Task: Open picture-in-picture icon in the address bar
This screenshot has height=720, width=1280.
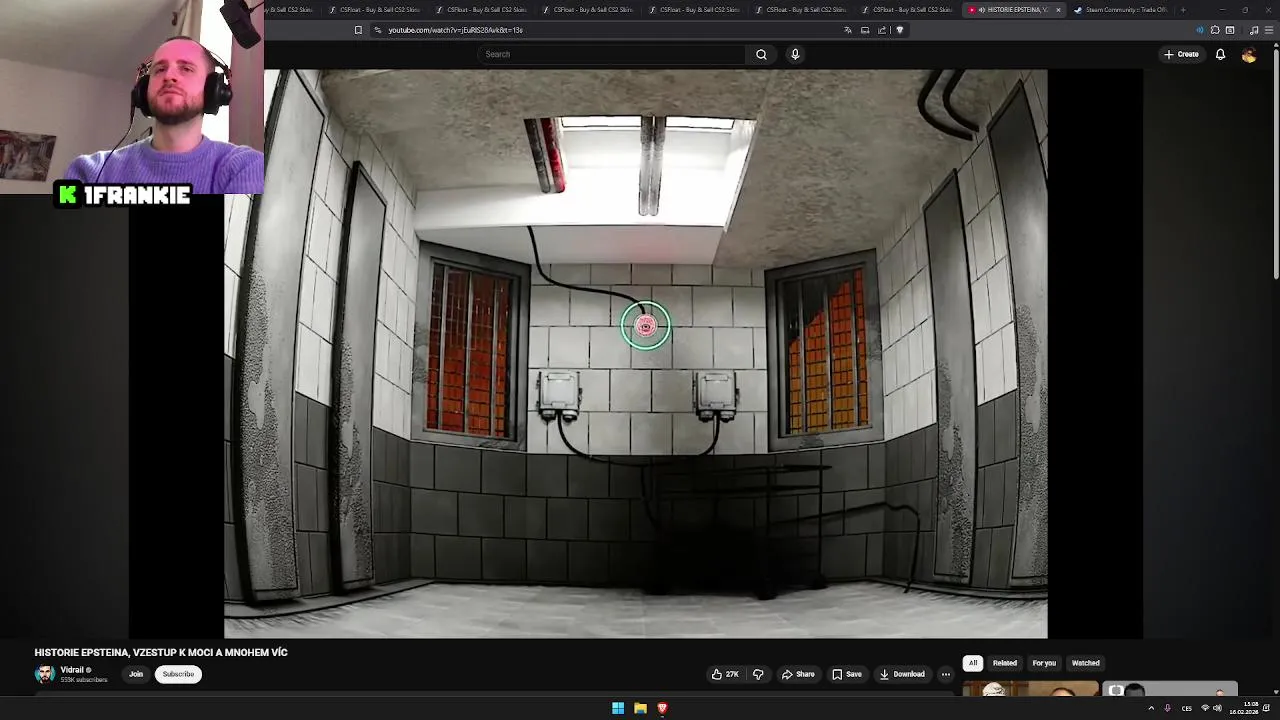Action: (865, 30)
